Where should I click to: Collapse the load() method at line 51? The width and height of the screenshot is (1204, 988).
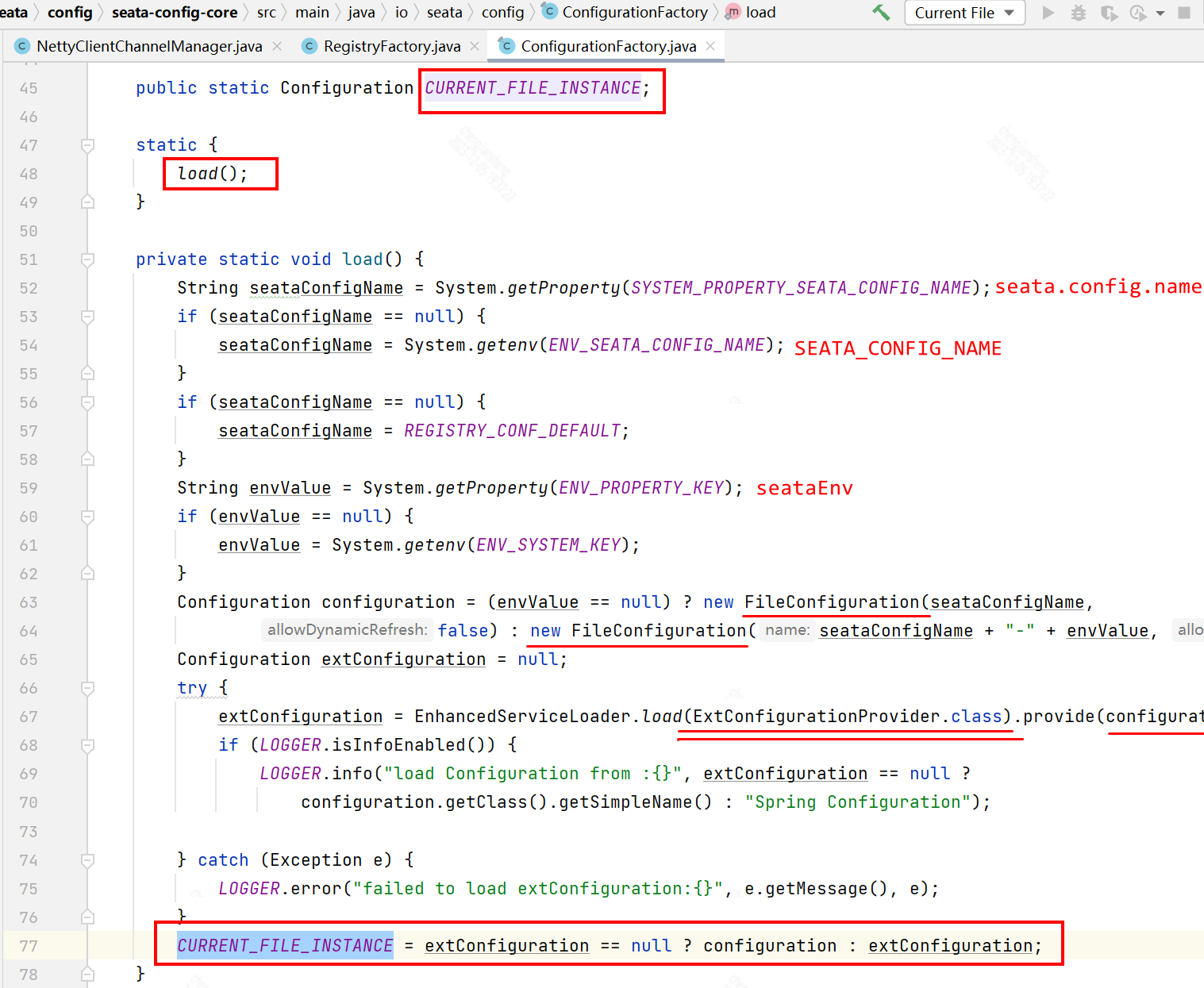coord(87,259)
